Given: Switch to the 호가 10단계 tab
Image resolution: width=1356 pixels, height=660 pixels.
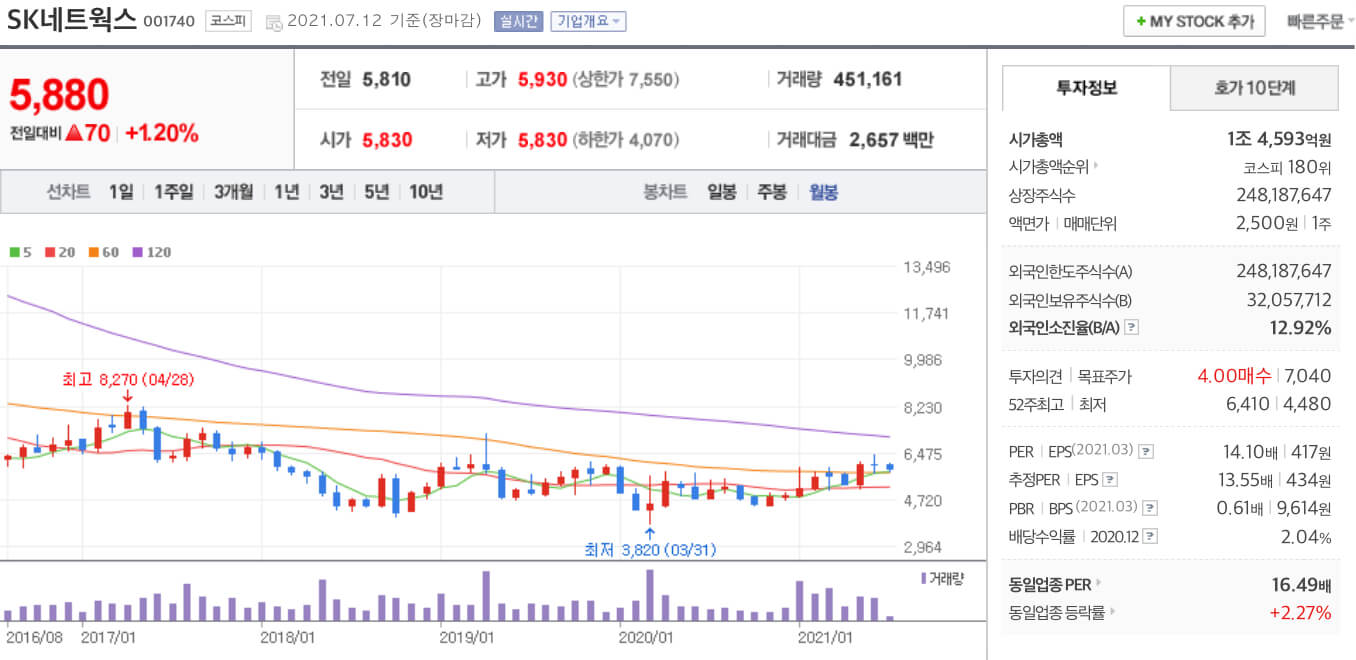Looking at the screenshot, I should (x=1255, y=88).
